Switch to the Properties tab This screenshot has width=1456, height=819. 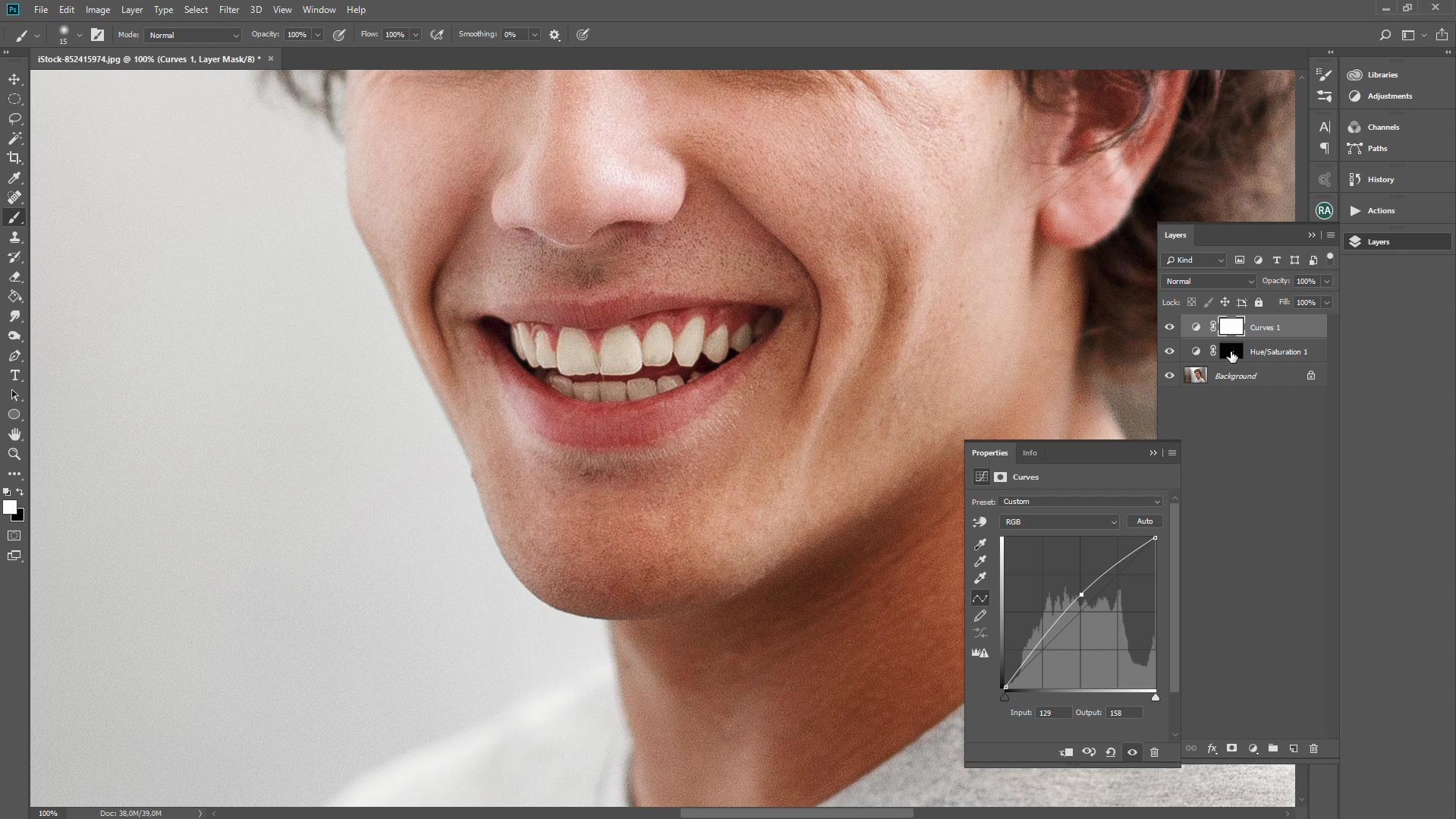click(989, 453)
